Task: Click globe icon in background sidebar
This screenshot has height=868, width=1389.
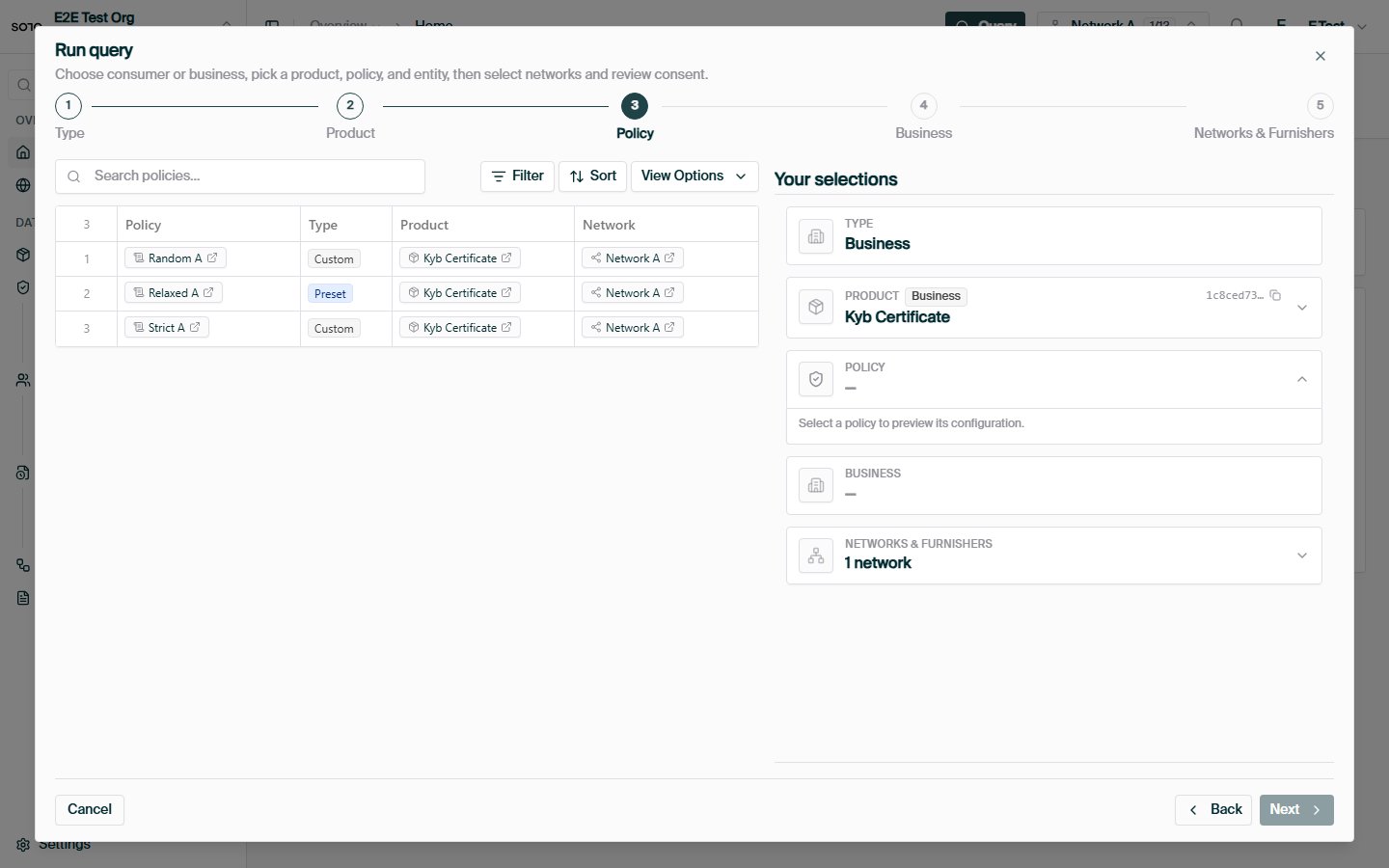Action: click(x=23, y=185)
